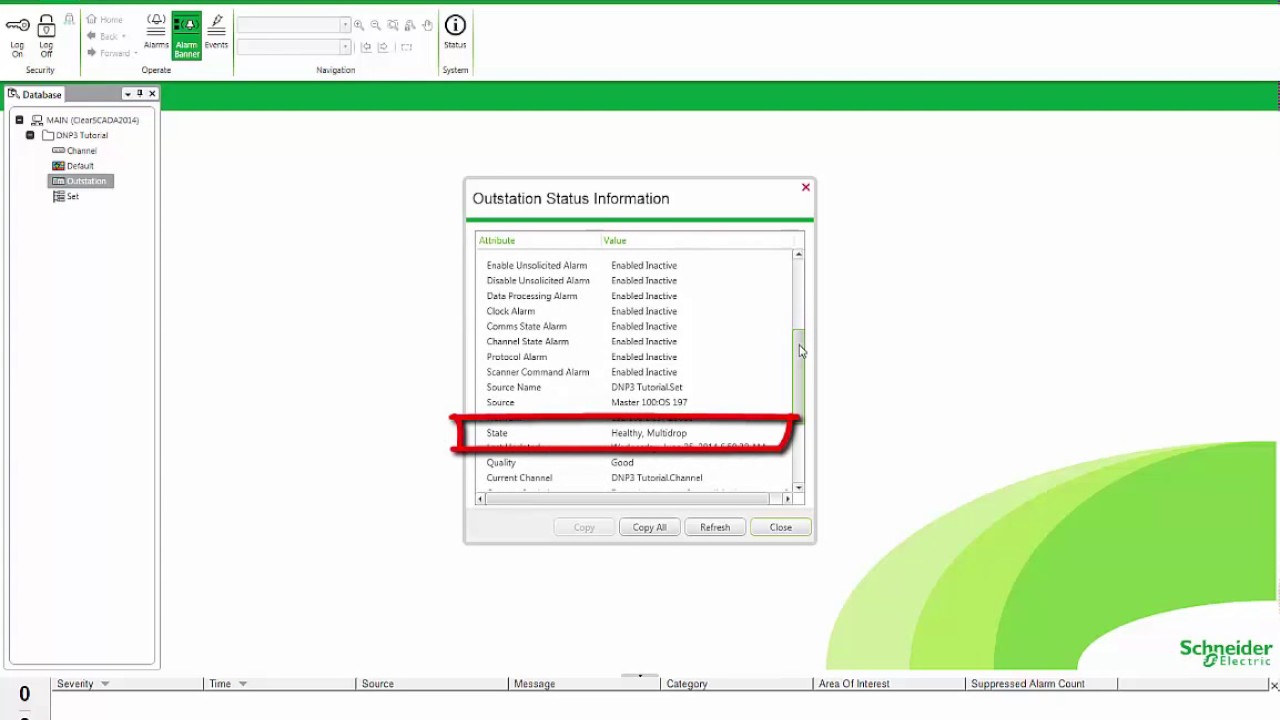1280x720 pixels.
Task: Select the Disable Unsolicited Alarm row
Action: (634, 281)
